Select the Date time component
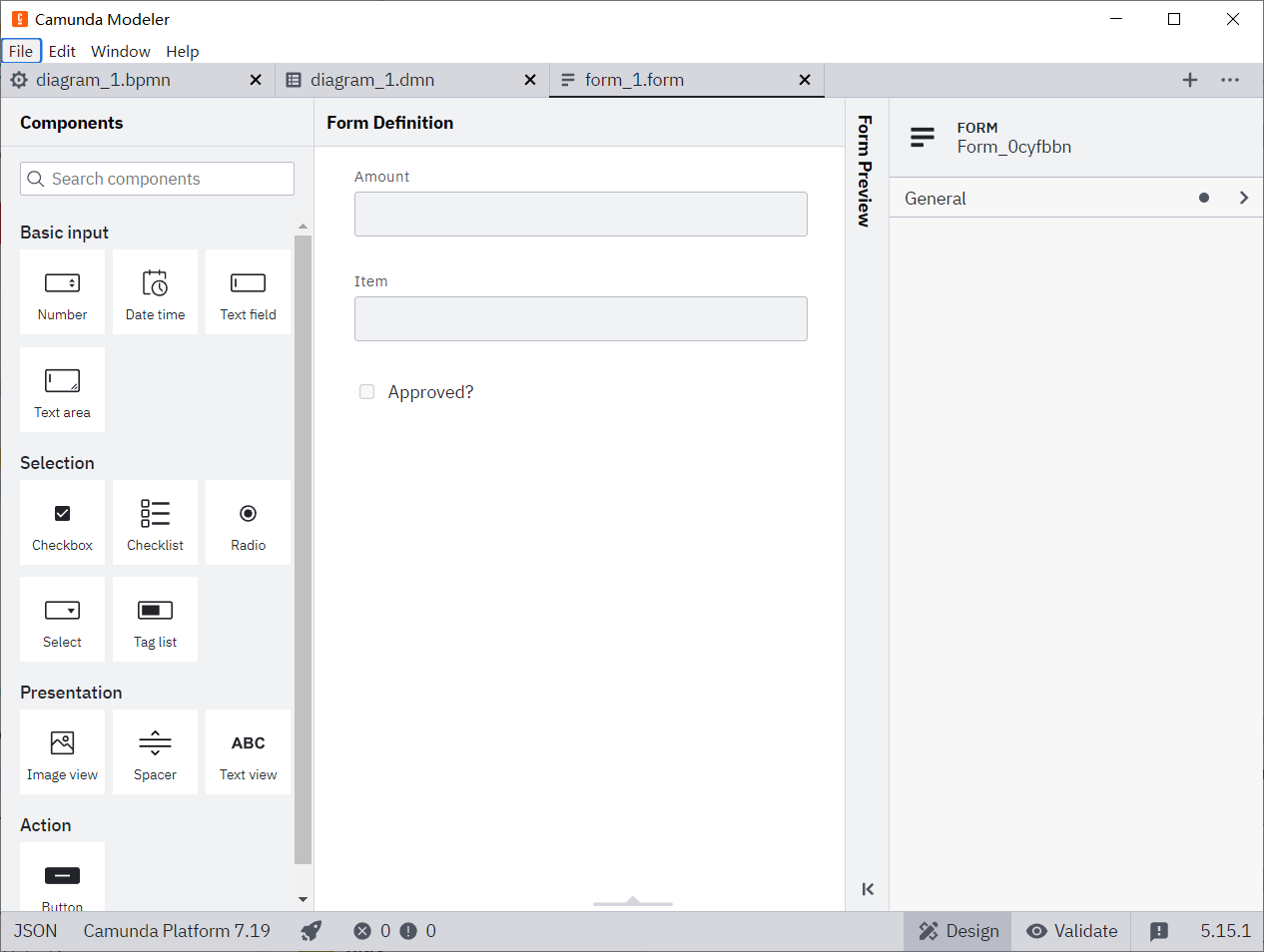Screen dimensions: 1264x952 (155, 291)
